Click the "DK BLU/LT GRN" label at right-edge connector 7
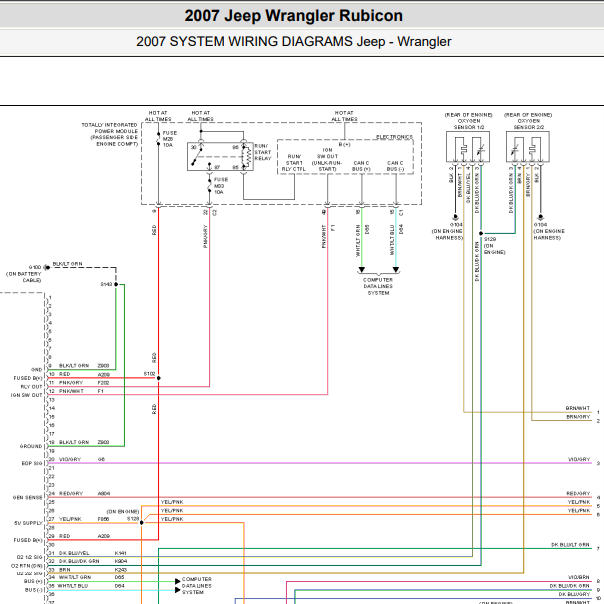The height and width of the screenshot is (604, 604). click(x=570, y=544)
